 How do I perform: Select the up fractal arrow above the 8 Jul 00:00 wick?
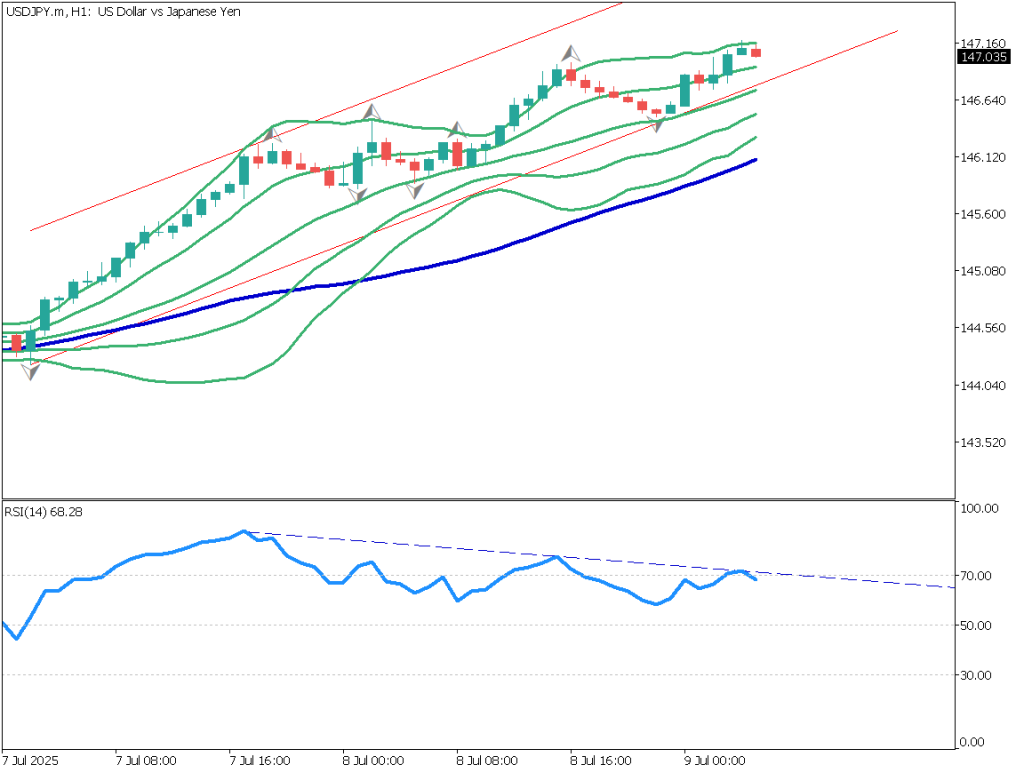[x=372, y=110]
